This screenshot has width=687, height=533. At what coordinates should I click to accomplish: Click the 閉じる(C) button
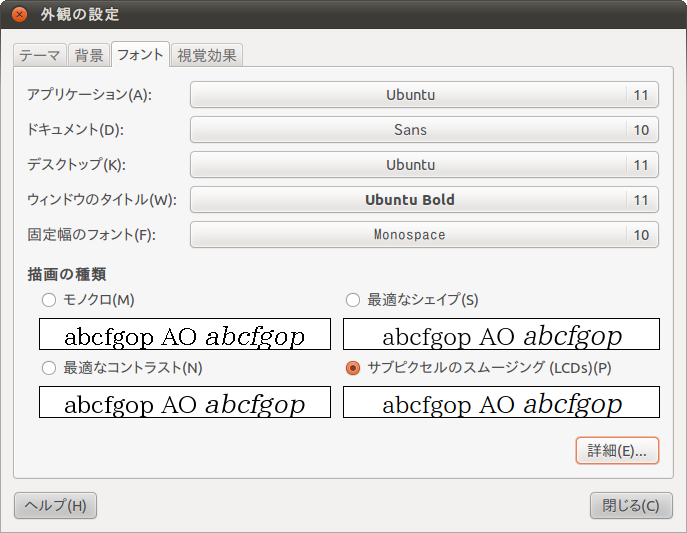[x=631, y=505]
